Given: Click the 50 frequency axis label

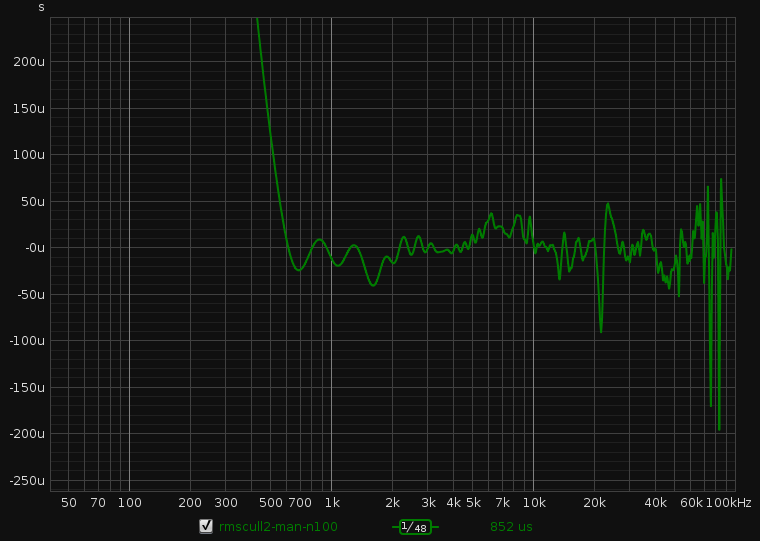Looking at the screenshot, I should coord(69,503).
